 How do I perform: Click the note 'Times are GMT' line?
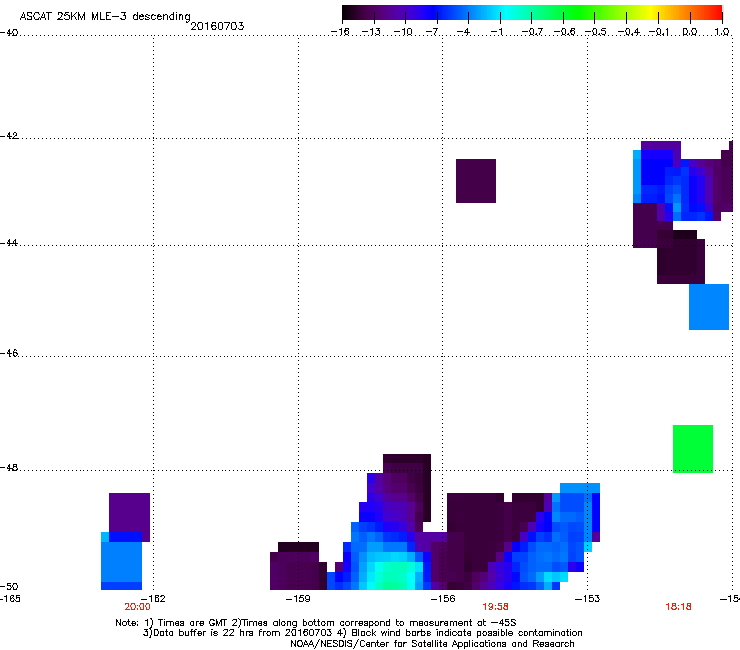click(x=316, y=623)
